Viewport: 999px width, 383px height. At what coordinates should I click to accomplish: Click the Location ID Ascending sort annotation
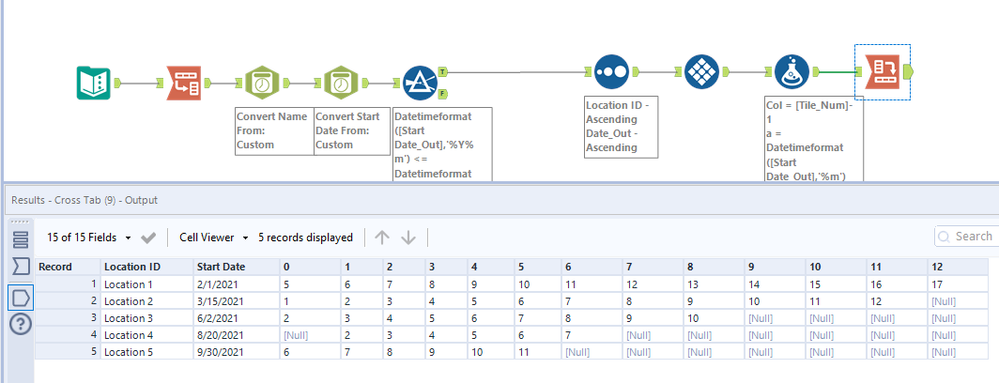pyautogui.click(x=621, y=126)
